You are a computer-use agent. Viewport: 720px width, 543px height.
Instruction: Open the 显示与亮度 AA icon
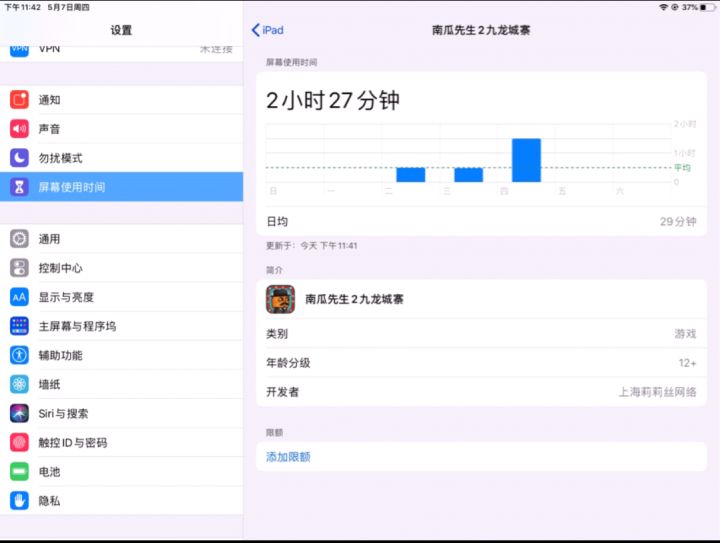(x=19, y=297)
